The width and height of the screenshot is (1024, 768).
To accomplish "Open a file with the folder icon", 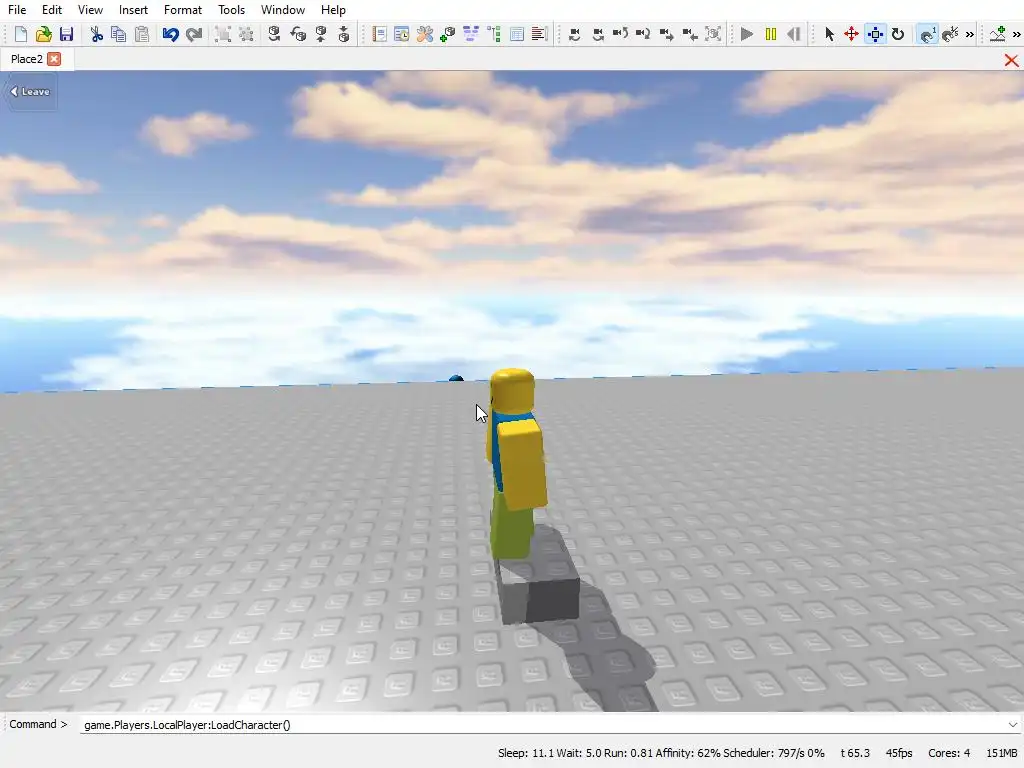I will coord(44,34).
